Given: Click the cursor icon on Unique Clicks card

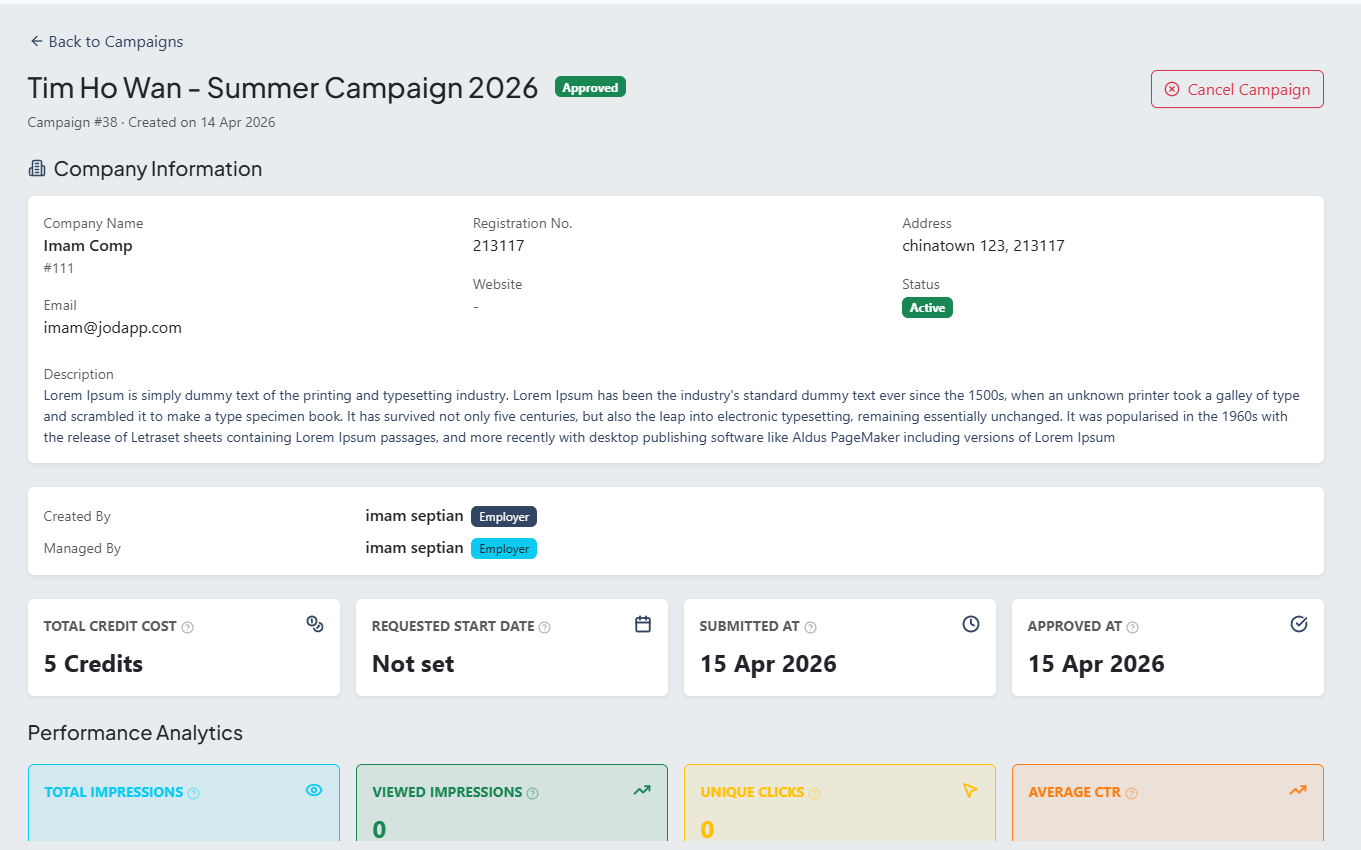Looking at the screenshot, I should tap(970, 790).
